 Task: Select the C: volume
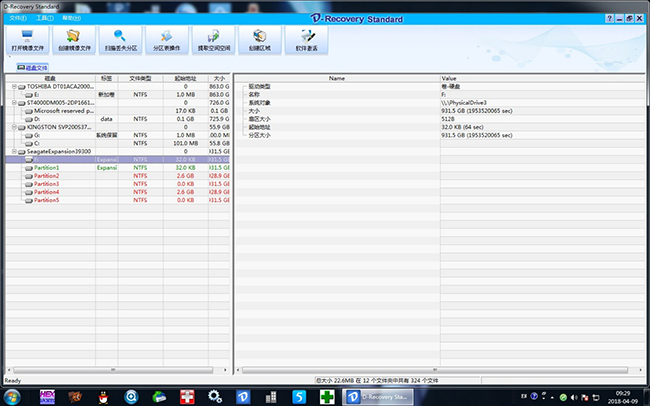[x=37, y=143]
